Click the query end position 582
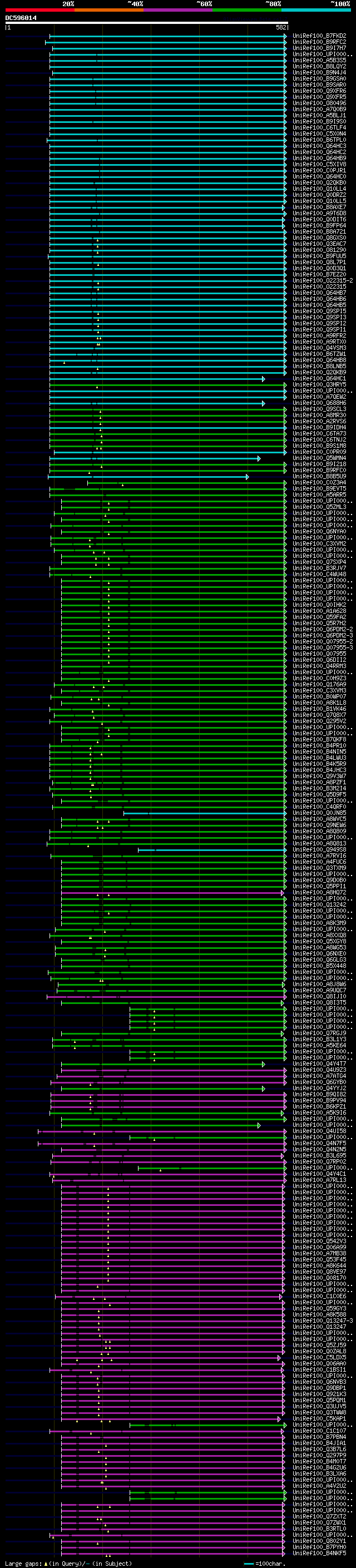The height and width of the screenshot is (1568, 356). [281, 27]
